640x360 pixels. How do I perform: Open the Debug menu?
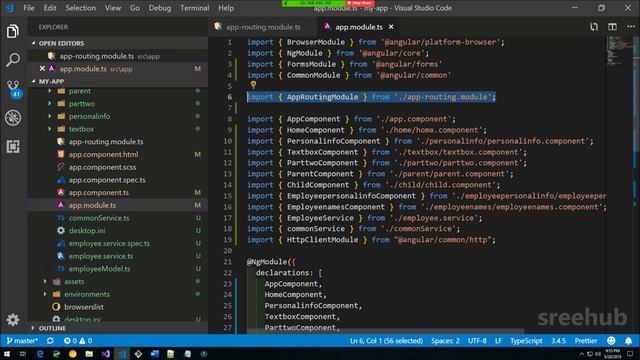coord(160,8)
